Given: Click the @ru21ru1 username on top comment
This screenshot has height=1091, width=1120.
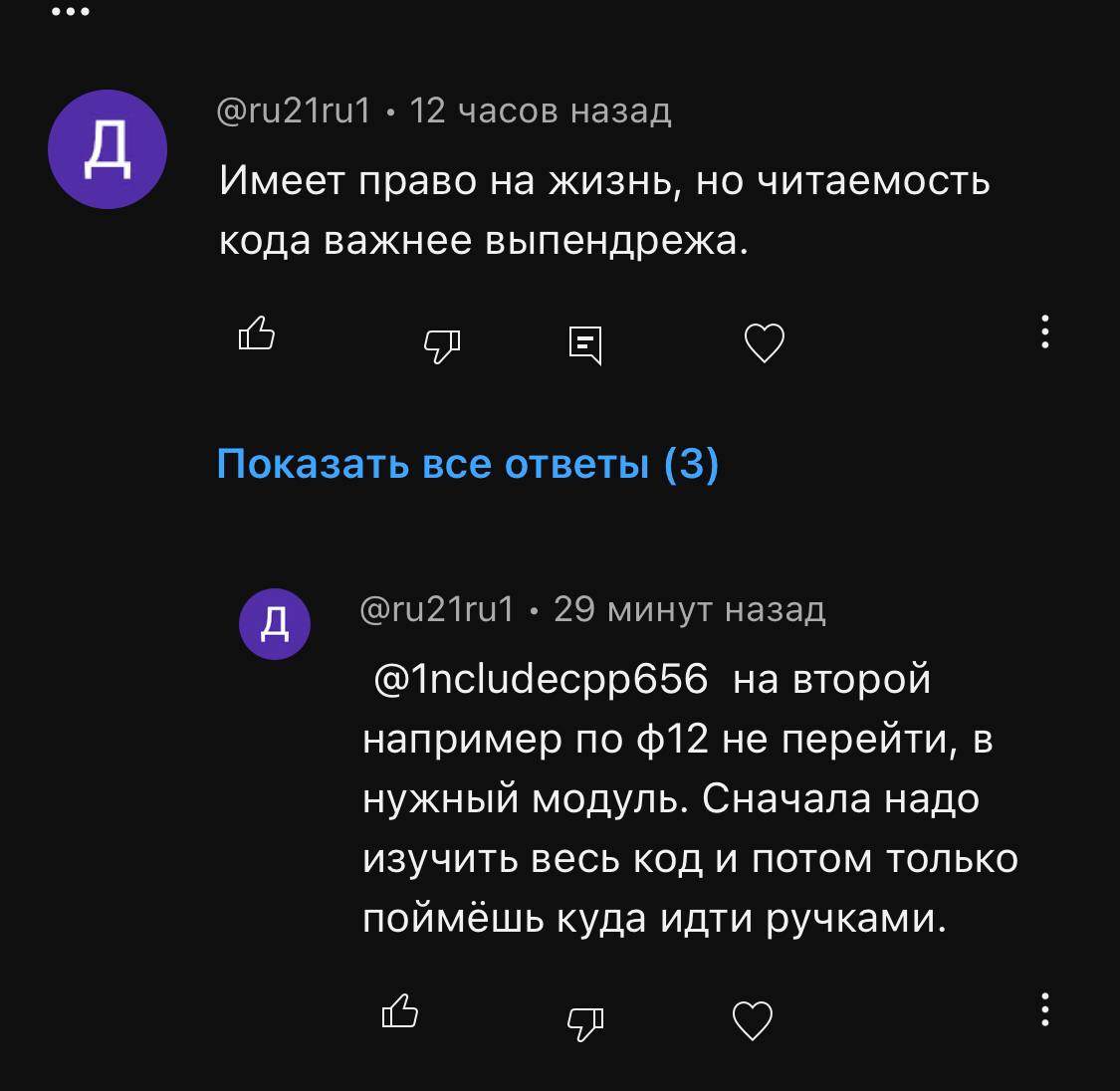Looking at the screenshot, I should pyautogui.click(x=294, y=110).
